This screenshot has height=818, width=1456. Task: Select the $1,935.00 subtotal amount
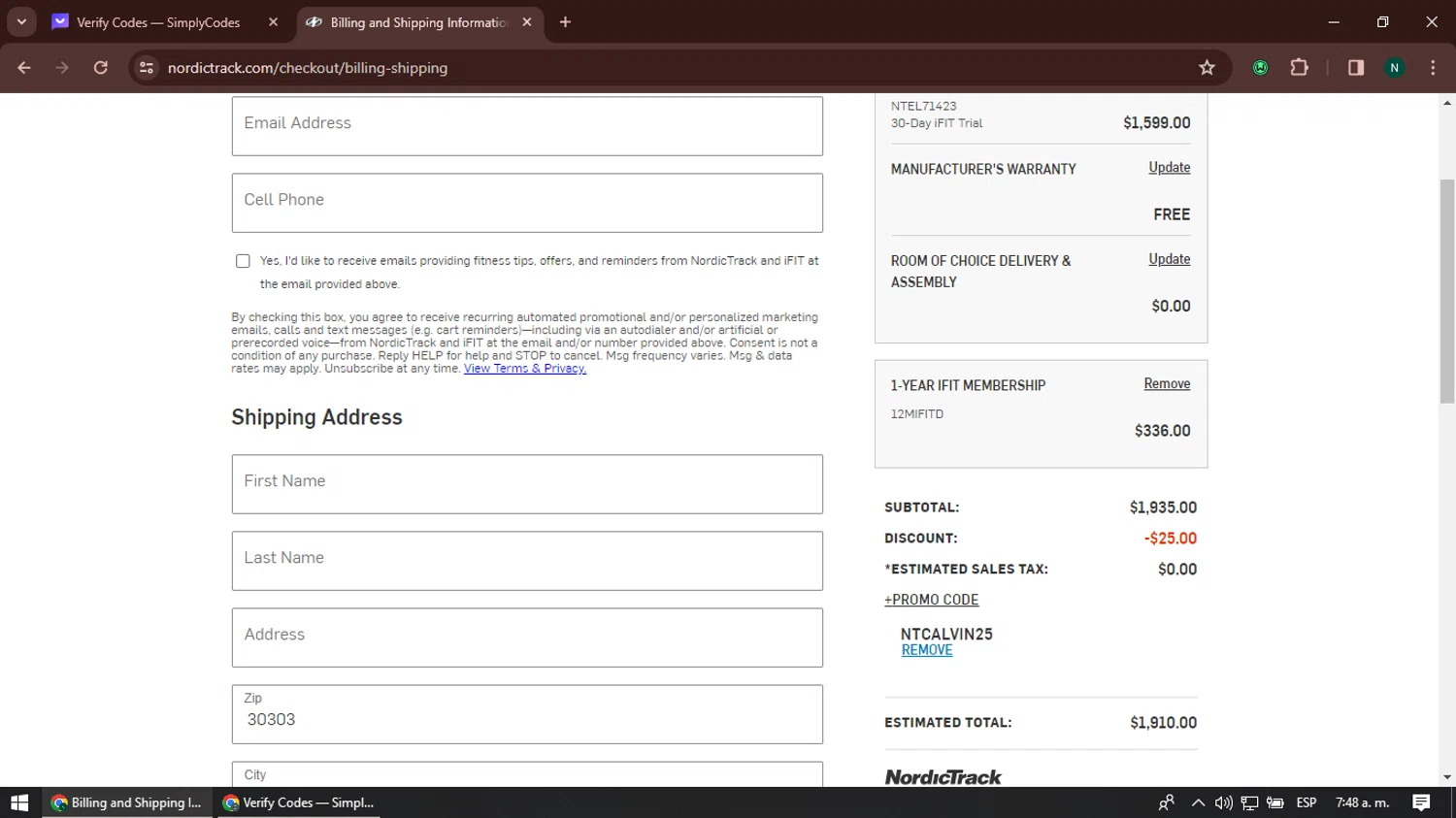pos(1163,507)
